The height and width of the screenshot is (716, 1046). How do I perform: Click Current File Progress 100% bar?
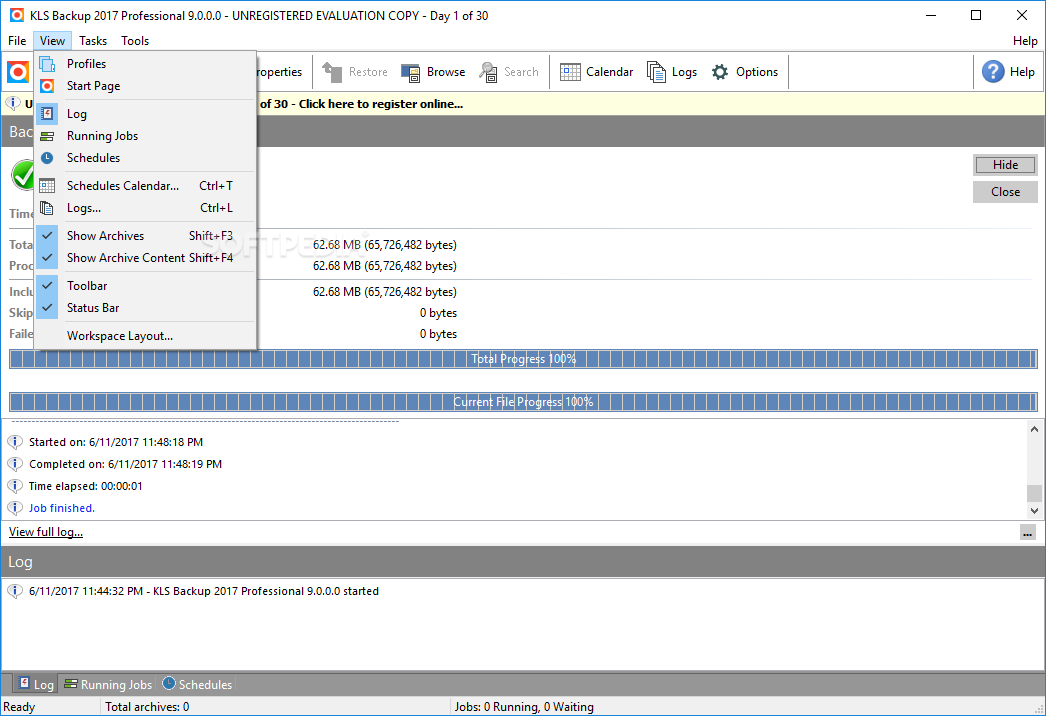click(x=523, y=402)
